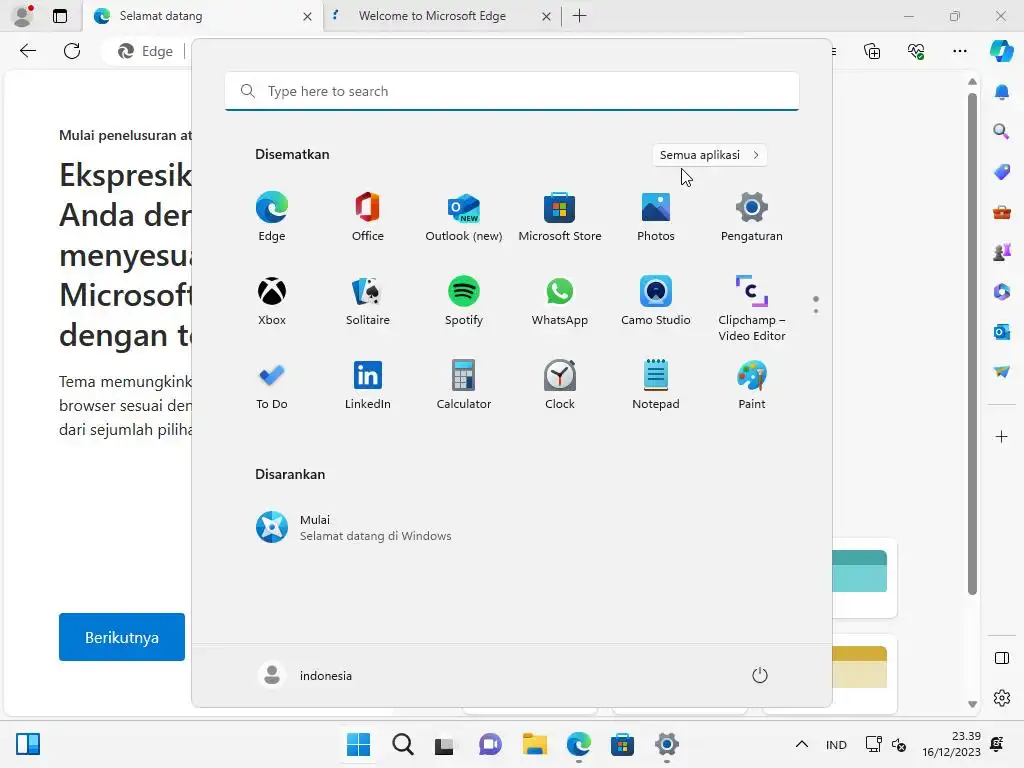Open Outlook in Edge sidebar
Viewport: 1024px width, 768px height.
pyautogui.click(x=1002, y=332)
